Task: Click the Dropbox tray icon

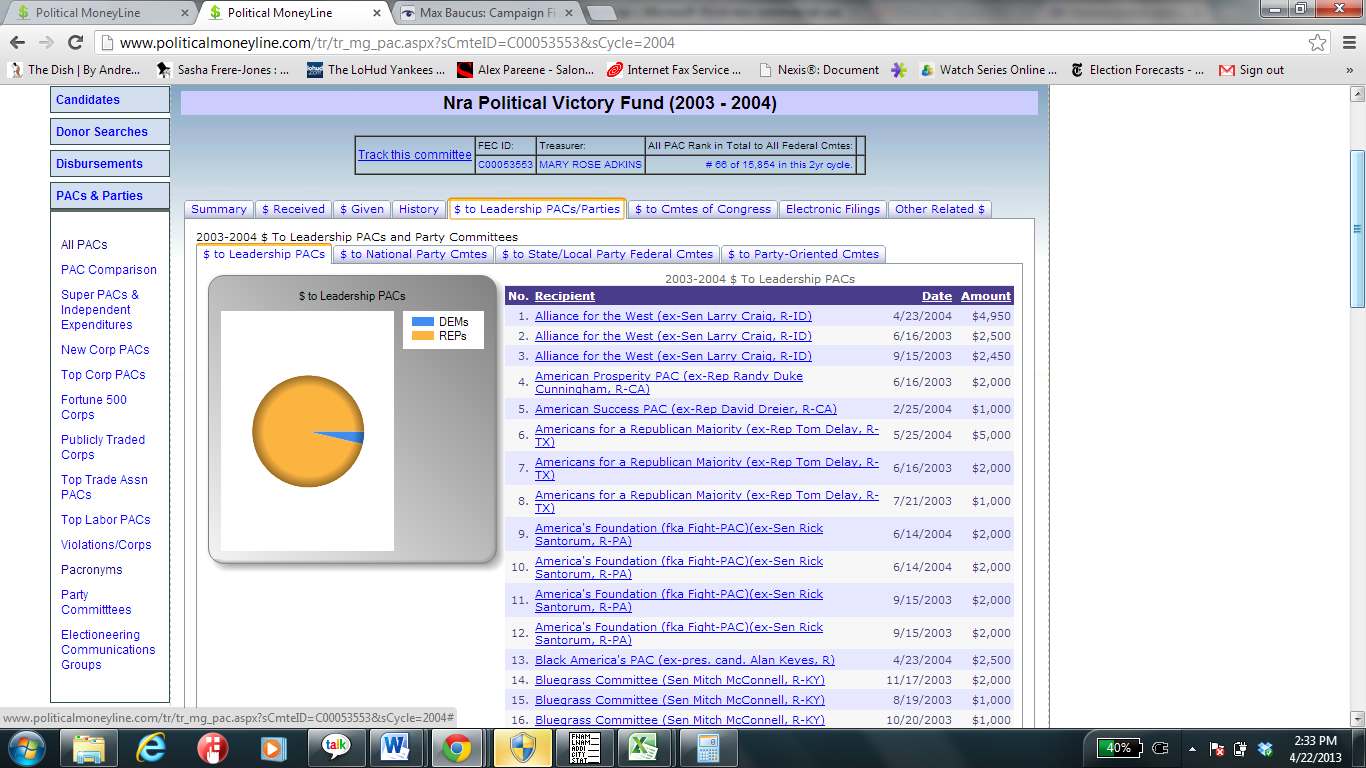Action: coord(1265,747)
